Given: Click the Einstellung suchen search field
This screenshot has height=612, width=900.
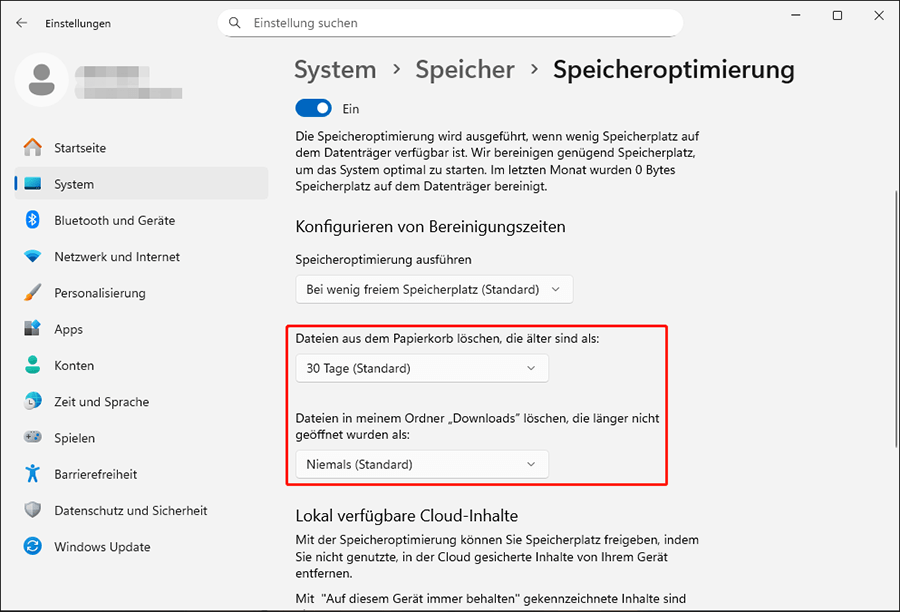Looking at the screenshot, I should click(x=460, y=22).
